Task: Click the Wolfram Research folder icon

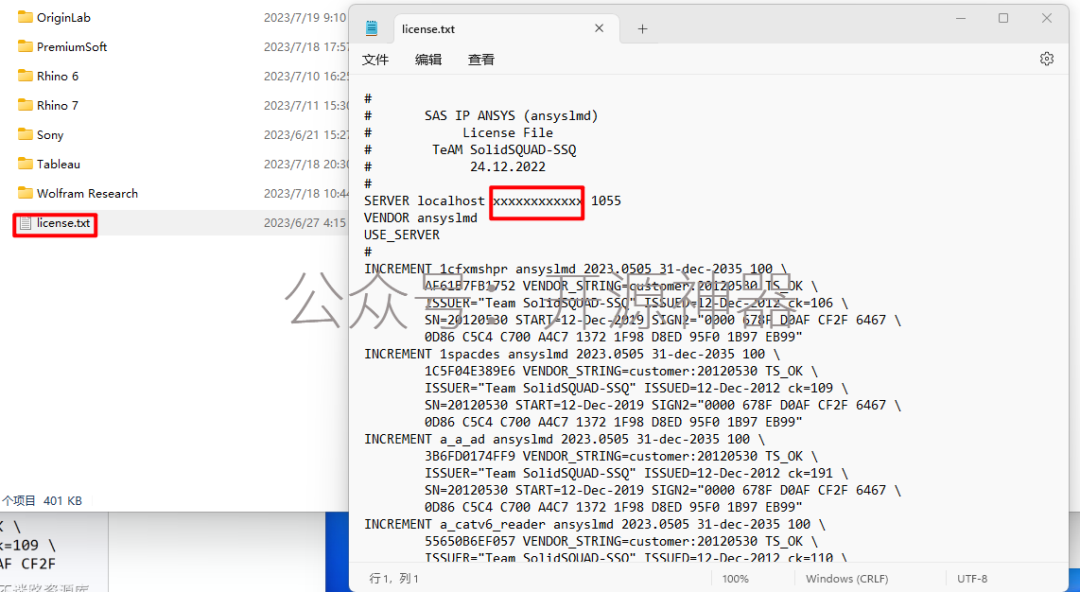Action: tap(25, 193)
